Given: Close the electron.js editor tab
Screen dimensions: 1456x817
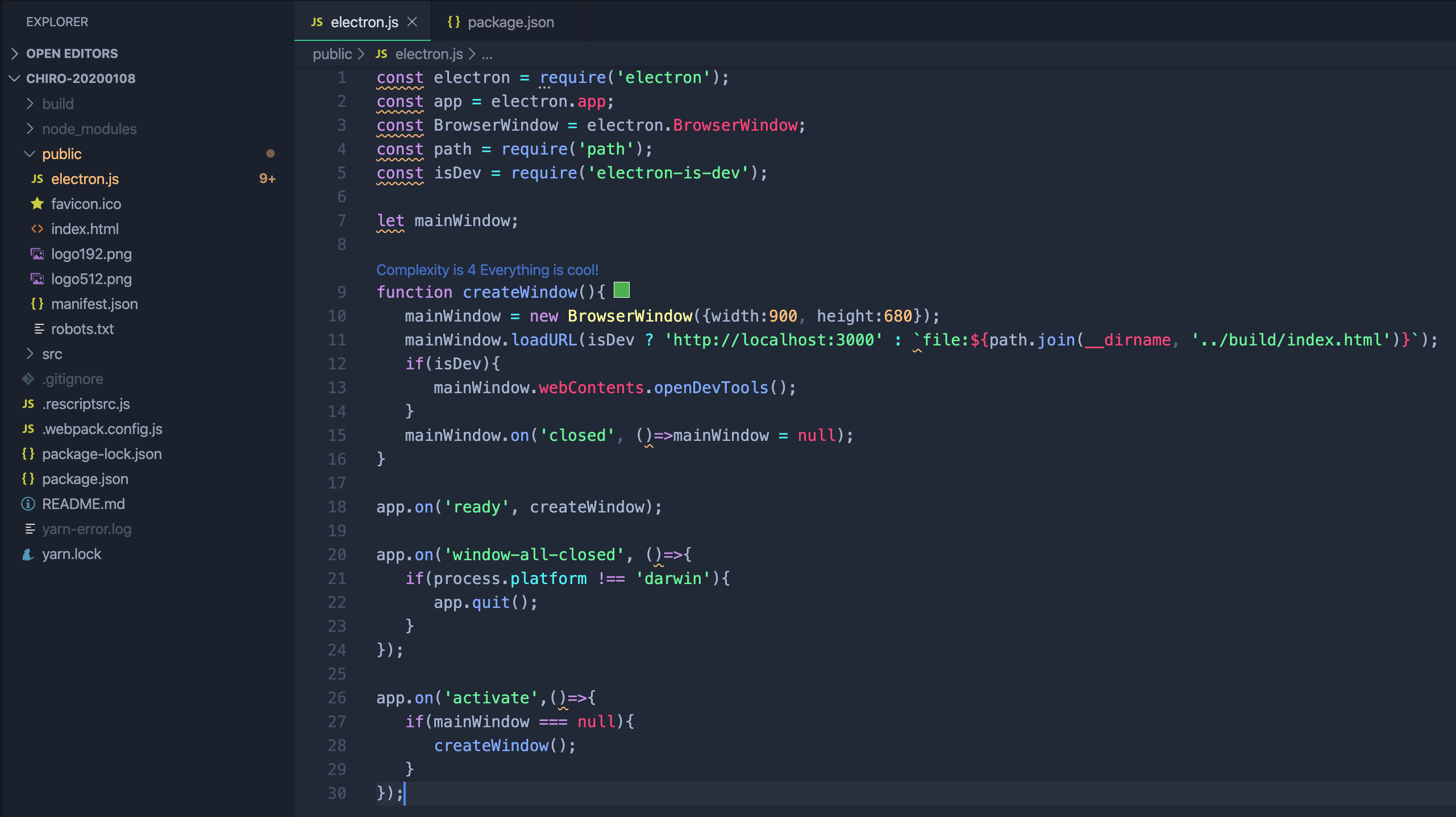Looking at the screenshot, I should [x=413, y=22].
